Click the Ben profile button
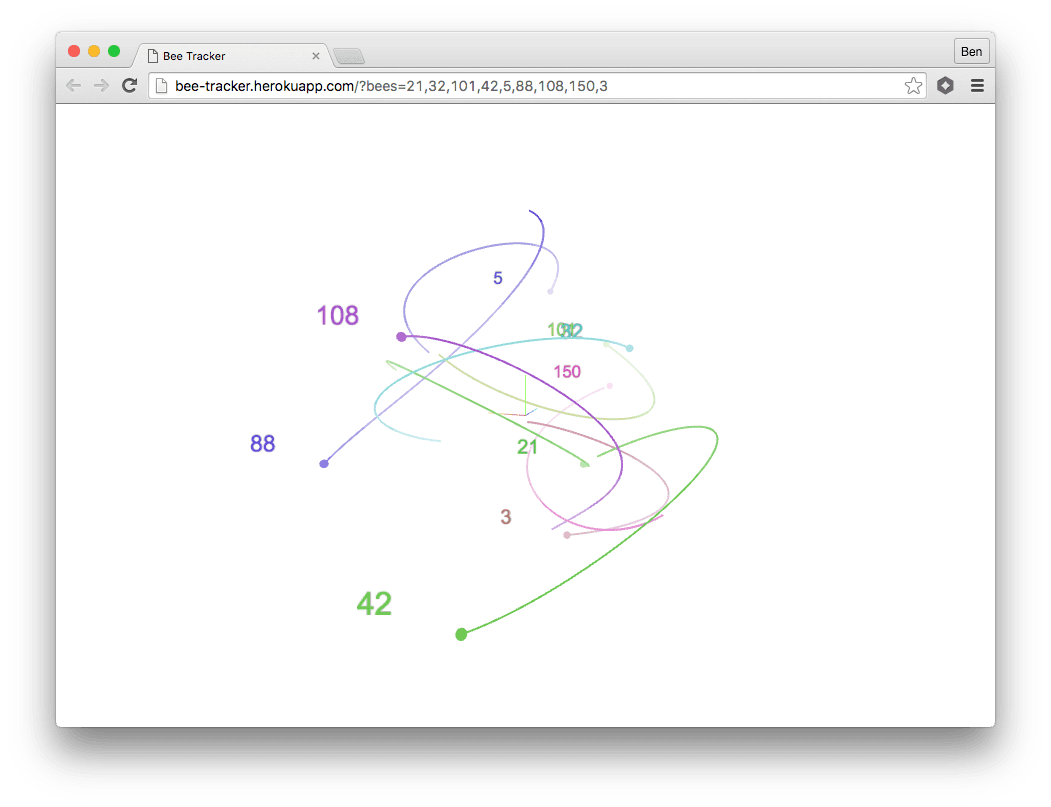Viewport: 1051px width, 807px height. 971,51
